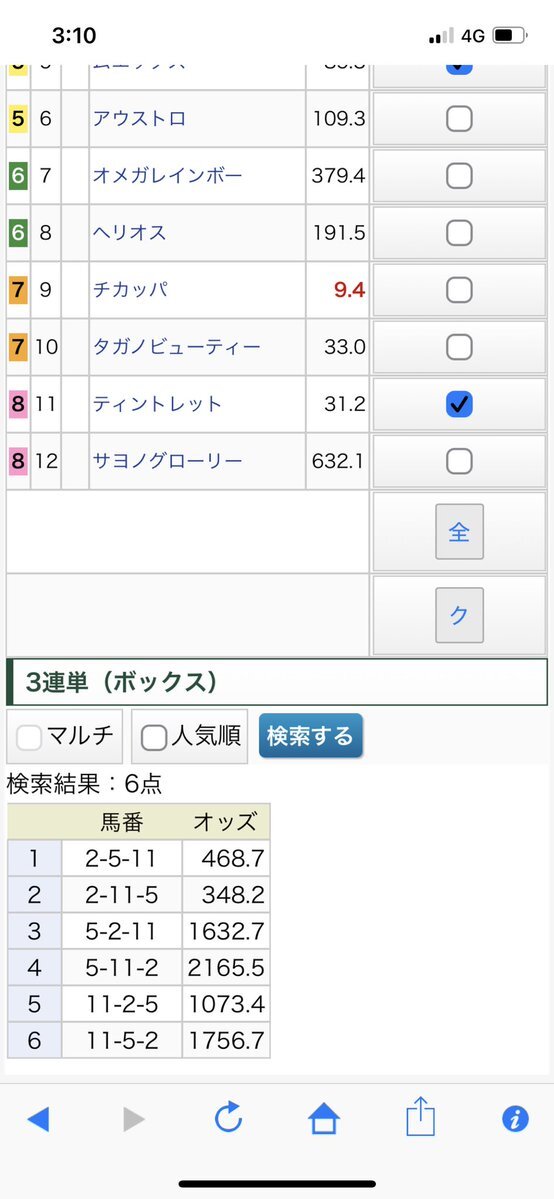
Task: Reload the page with refresh icon
Action: point(228,1119)
